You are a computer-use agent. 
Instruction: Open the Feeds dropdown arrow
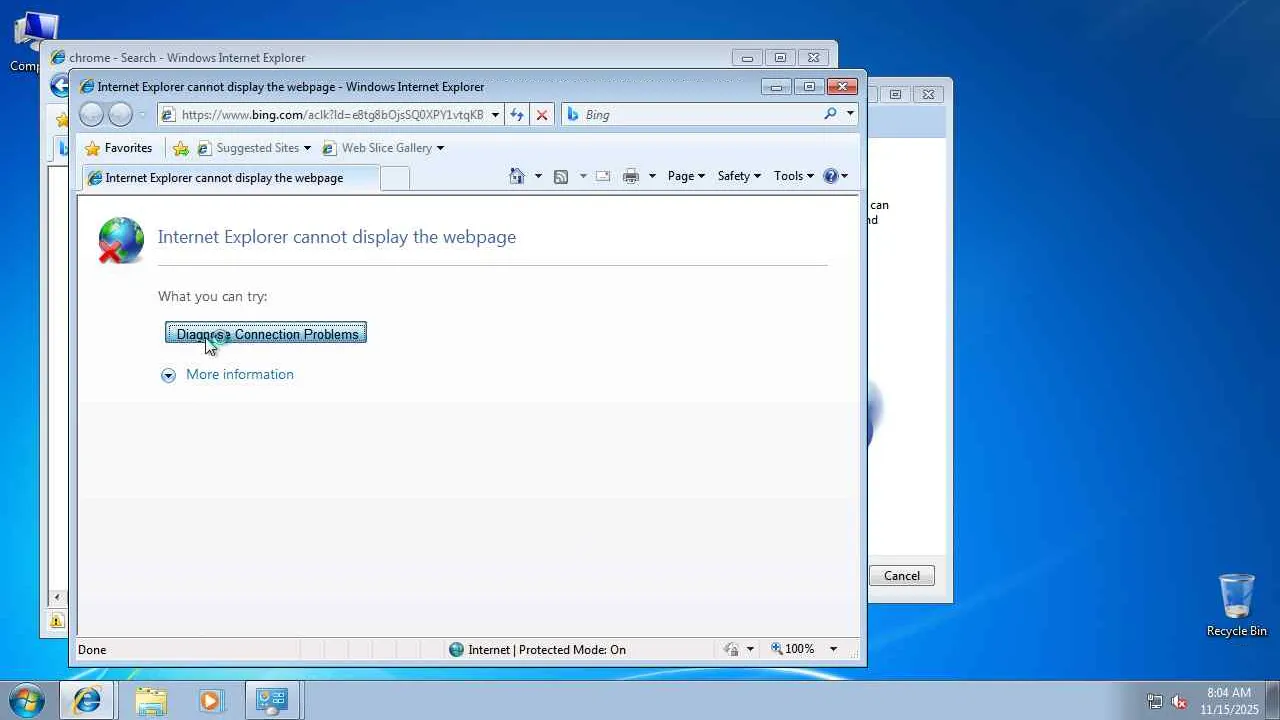pyautogui.click(x=582, y=176)
